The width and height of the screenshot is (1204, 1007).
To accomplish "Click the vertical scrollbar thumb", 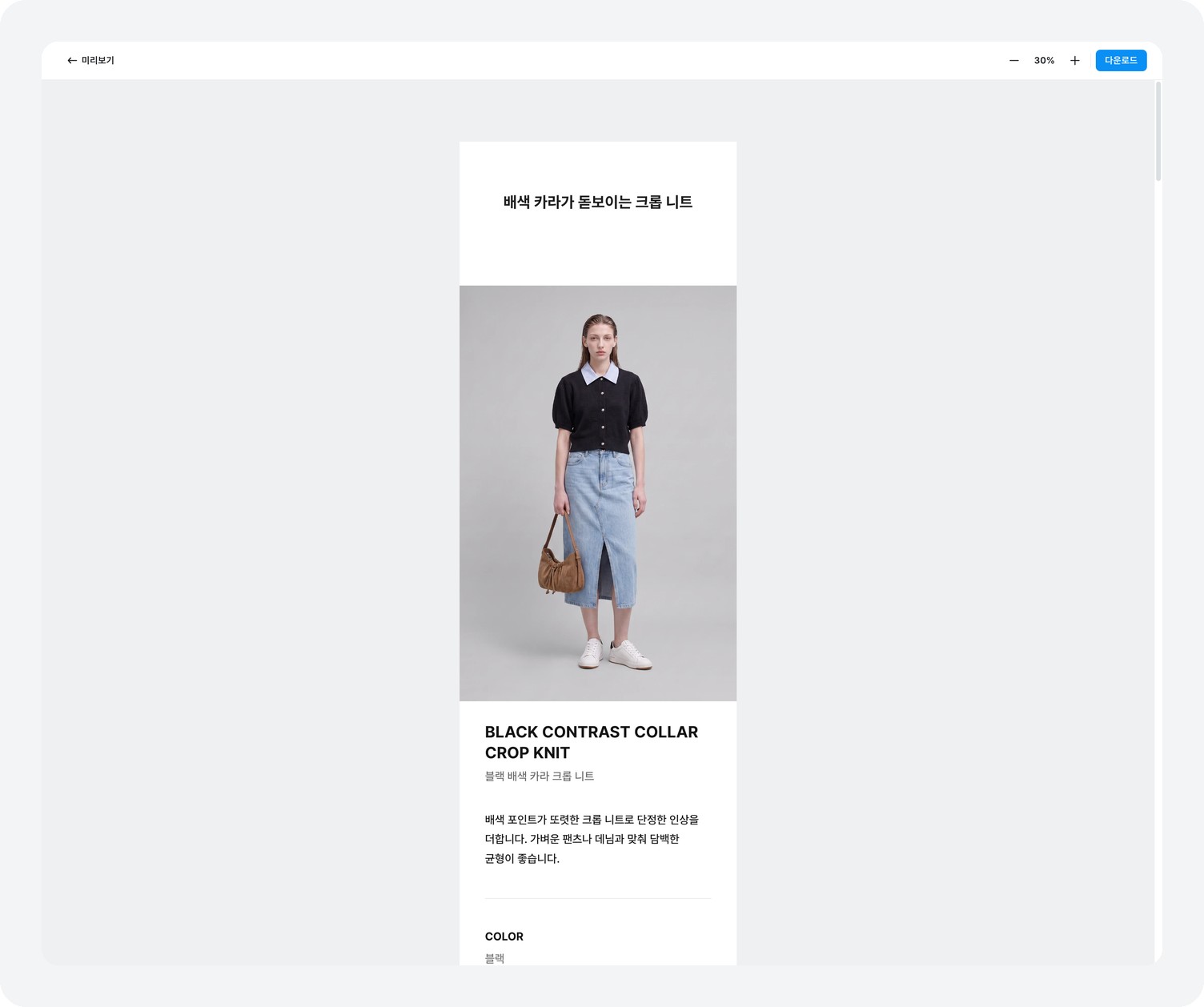I will [x=1158, y=131].
